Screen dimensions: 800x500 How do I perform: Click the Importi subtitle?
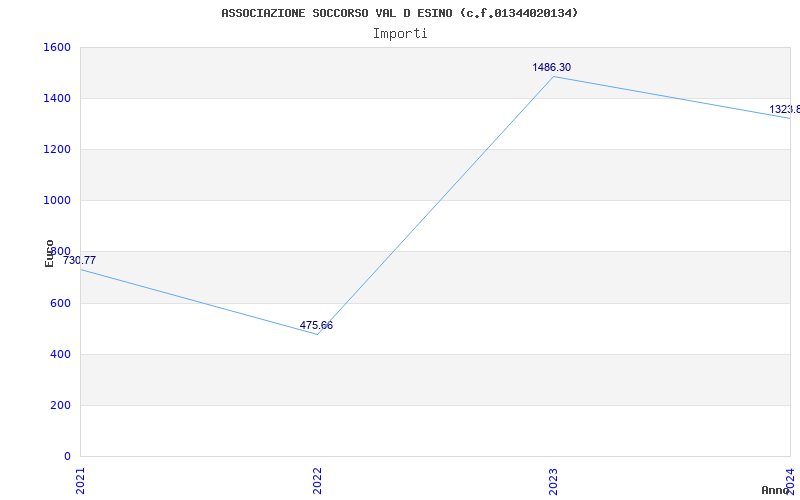pyautogui.click(x=400, y=34)
